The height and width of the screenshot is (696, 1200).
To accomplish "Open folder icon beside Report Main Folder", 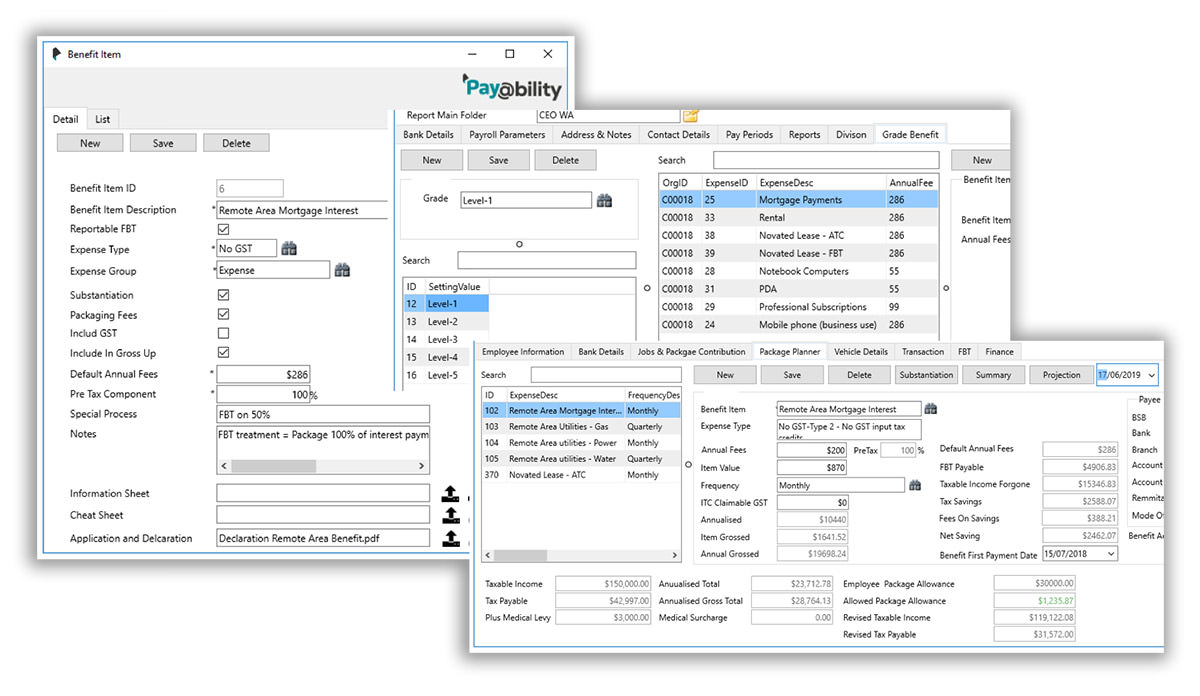I will 690,116.
